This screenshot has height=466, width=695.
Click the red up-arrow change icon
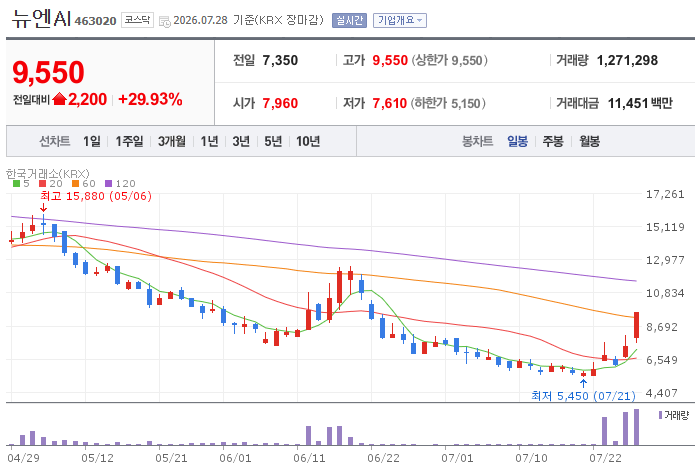[x=59, y=99]
